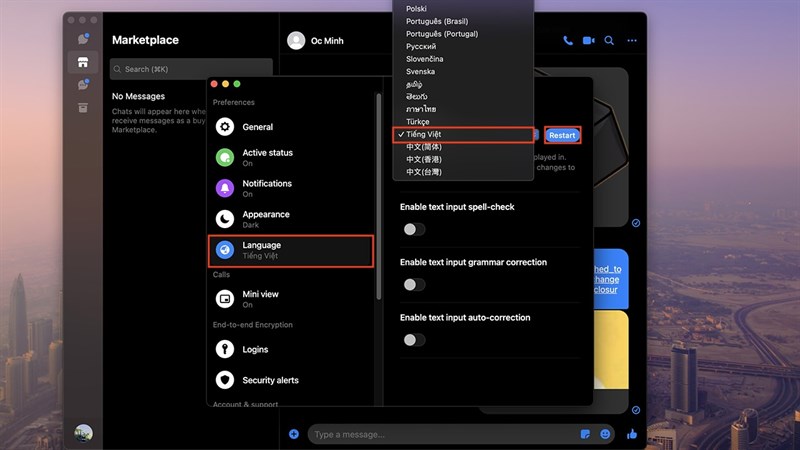
Task: Open the Archive icon in the sidebar
Action: 84,107
